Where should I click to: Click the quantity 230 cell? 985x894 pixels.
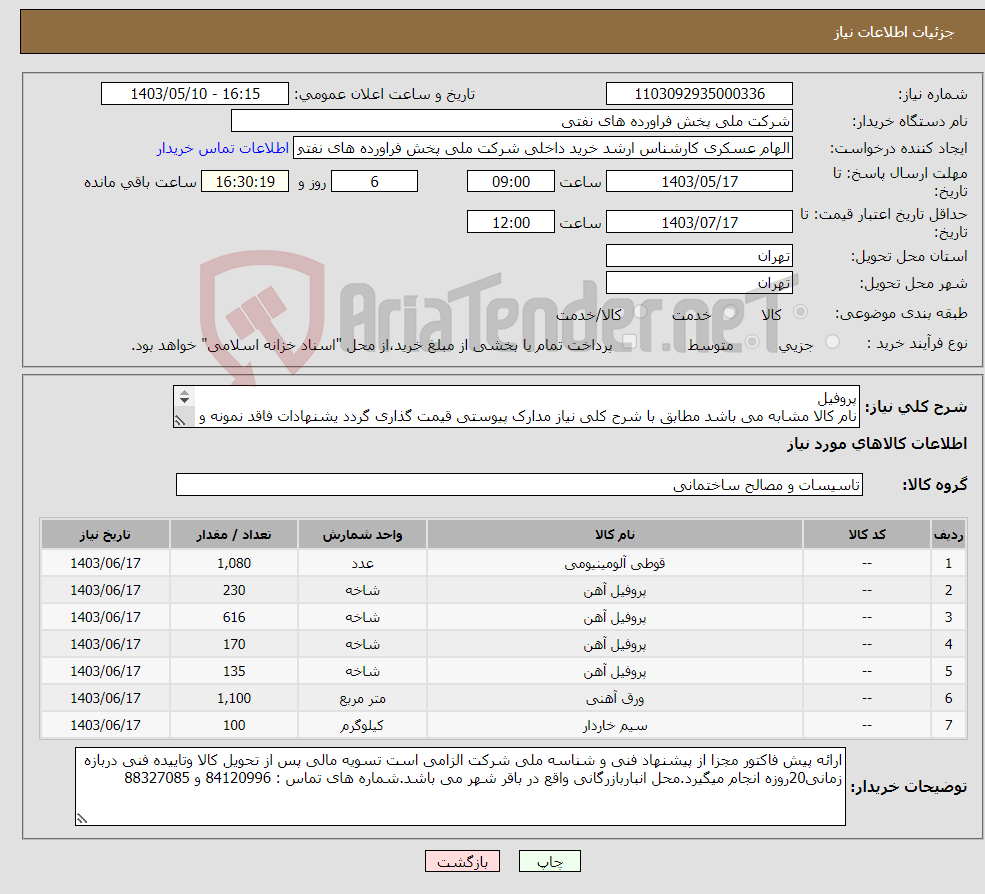[234, 591]
